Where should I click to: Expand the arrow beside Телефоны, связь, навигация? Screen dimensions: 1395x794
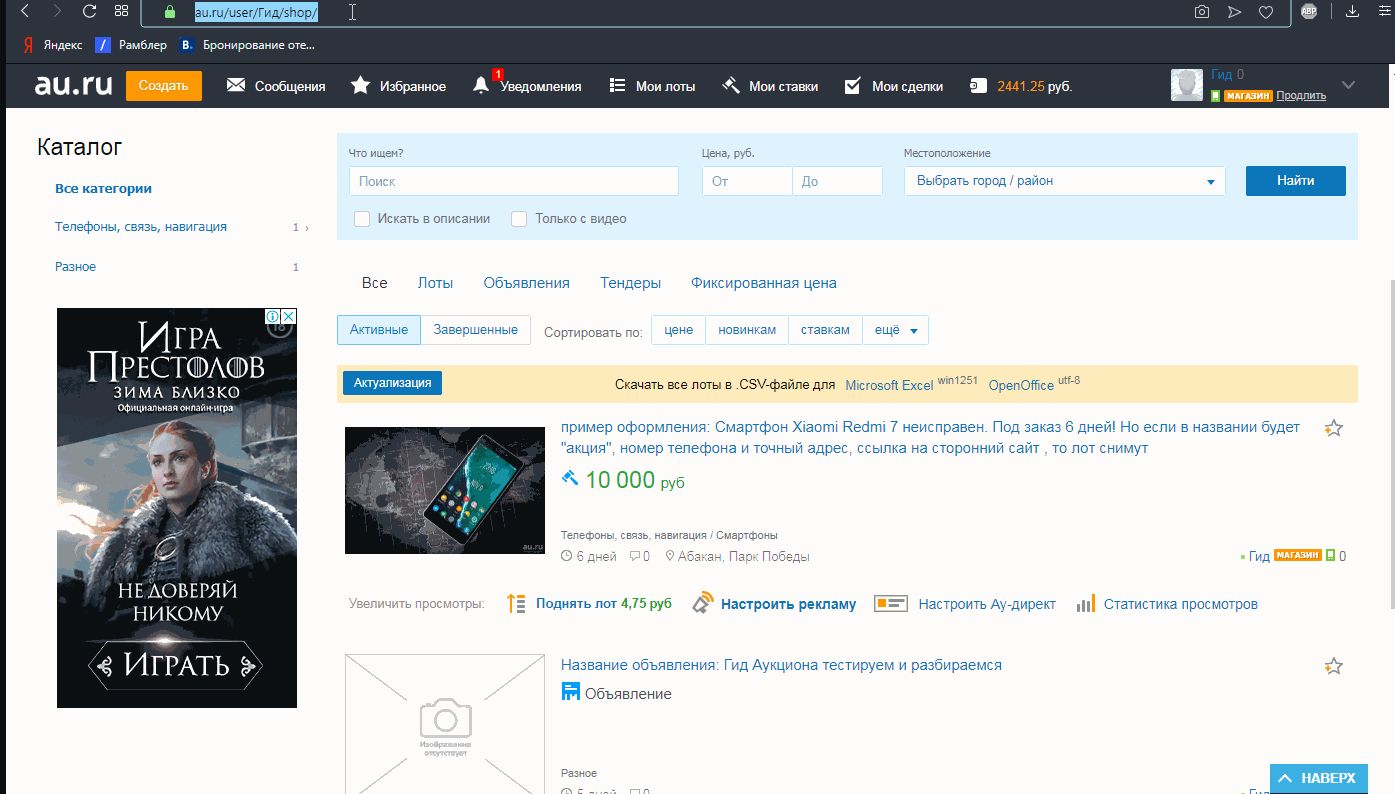(x=307, y=228)
